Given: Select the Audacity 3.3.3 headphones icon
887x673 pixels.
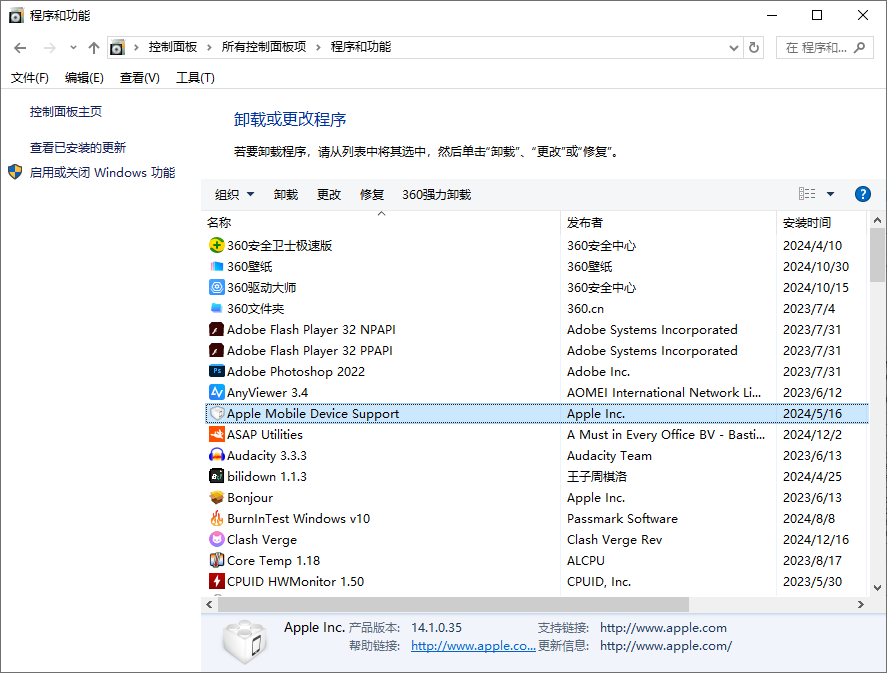Looking at the screenshot, I should click(x=216, y=455).
